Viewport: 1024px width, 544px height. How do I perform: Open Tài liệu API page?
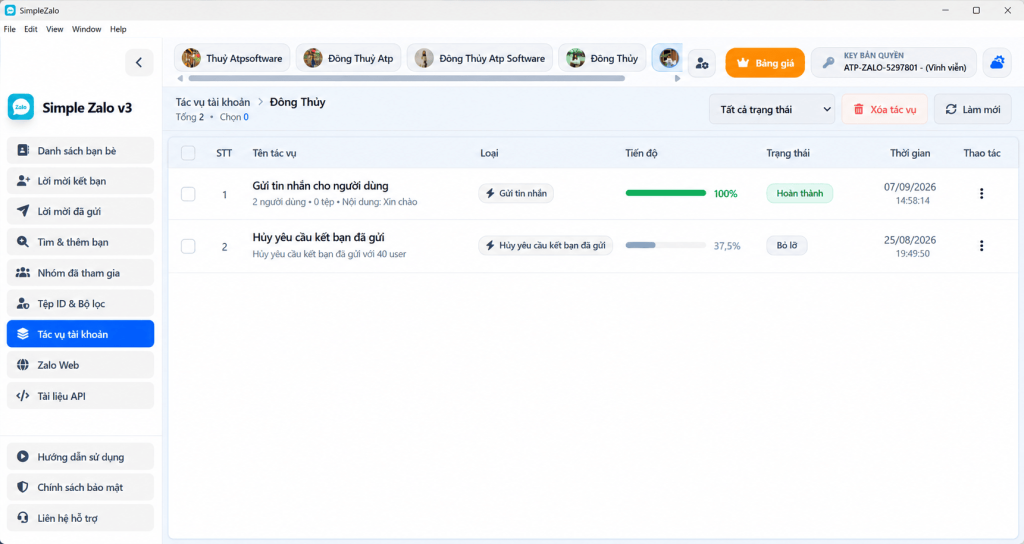80,396
